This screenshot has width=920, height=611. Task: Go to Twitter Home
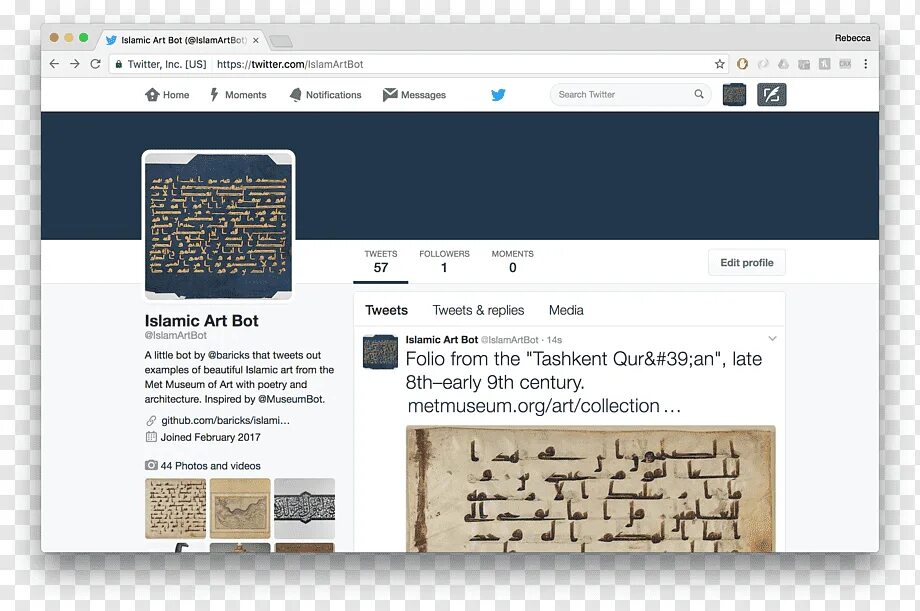(167, 94)
